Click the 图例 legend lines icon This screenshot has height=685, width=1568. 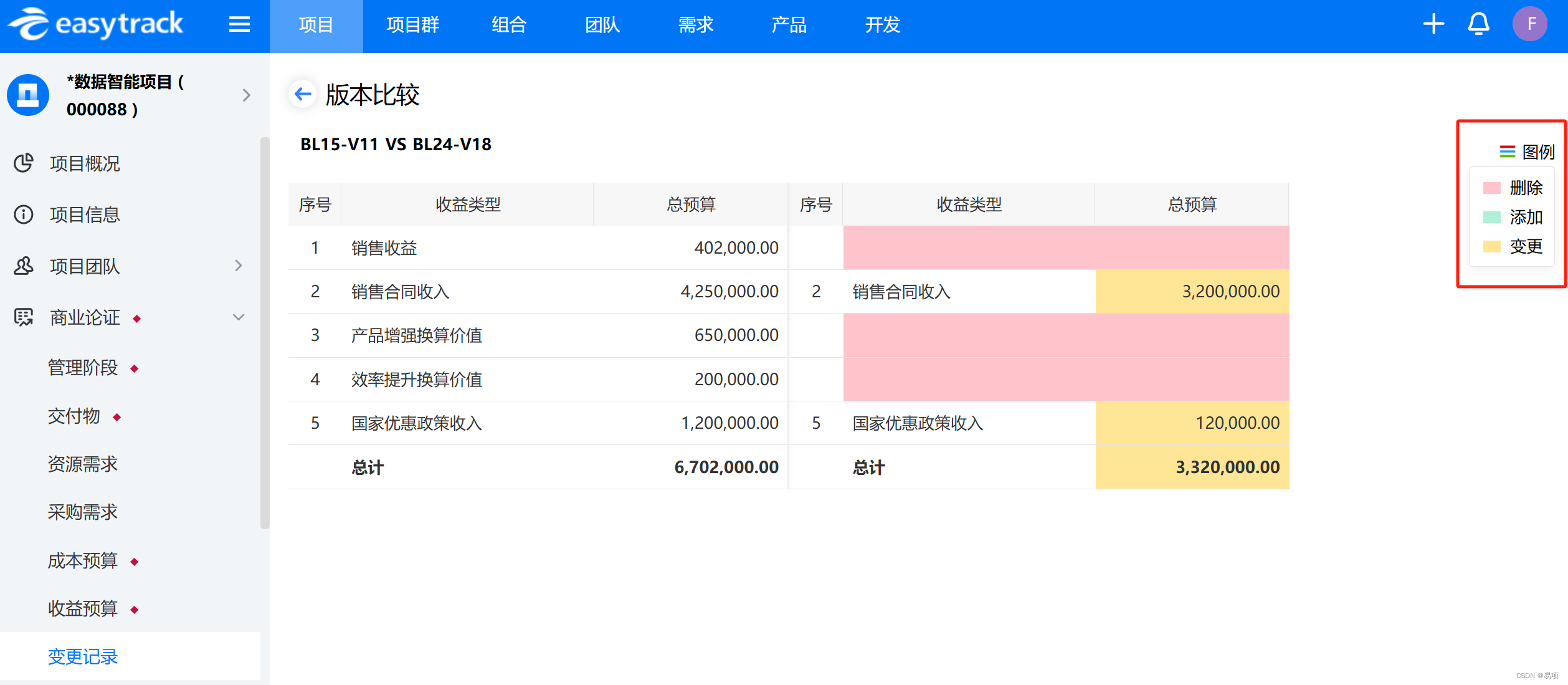pyautogui.click(x=1507, y=151)
